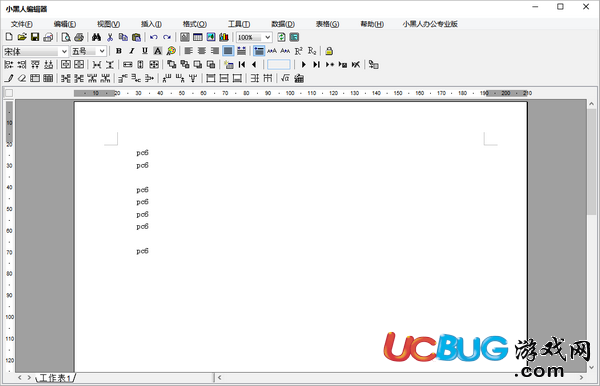Screen dimensions: 600x386
Task: Click the superscript R² icon
Action: 298,51
